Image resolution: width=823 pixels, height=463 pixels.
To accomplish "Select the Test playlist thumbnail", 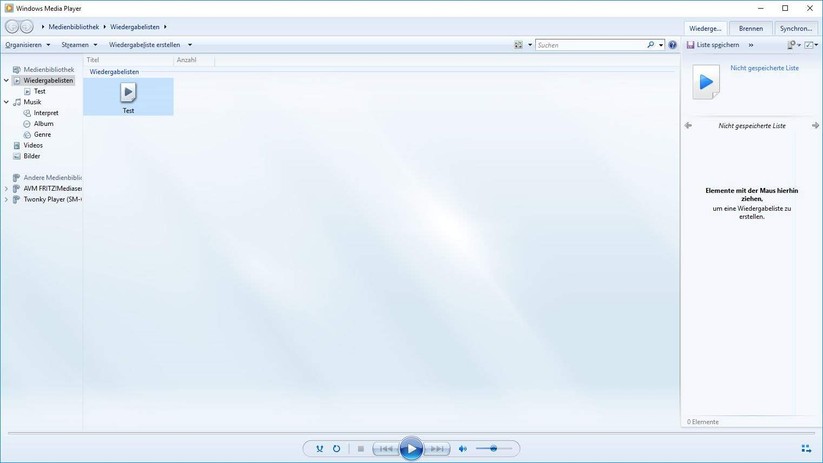I will [128, 95].
